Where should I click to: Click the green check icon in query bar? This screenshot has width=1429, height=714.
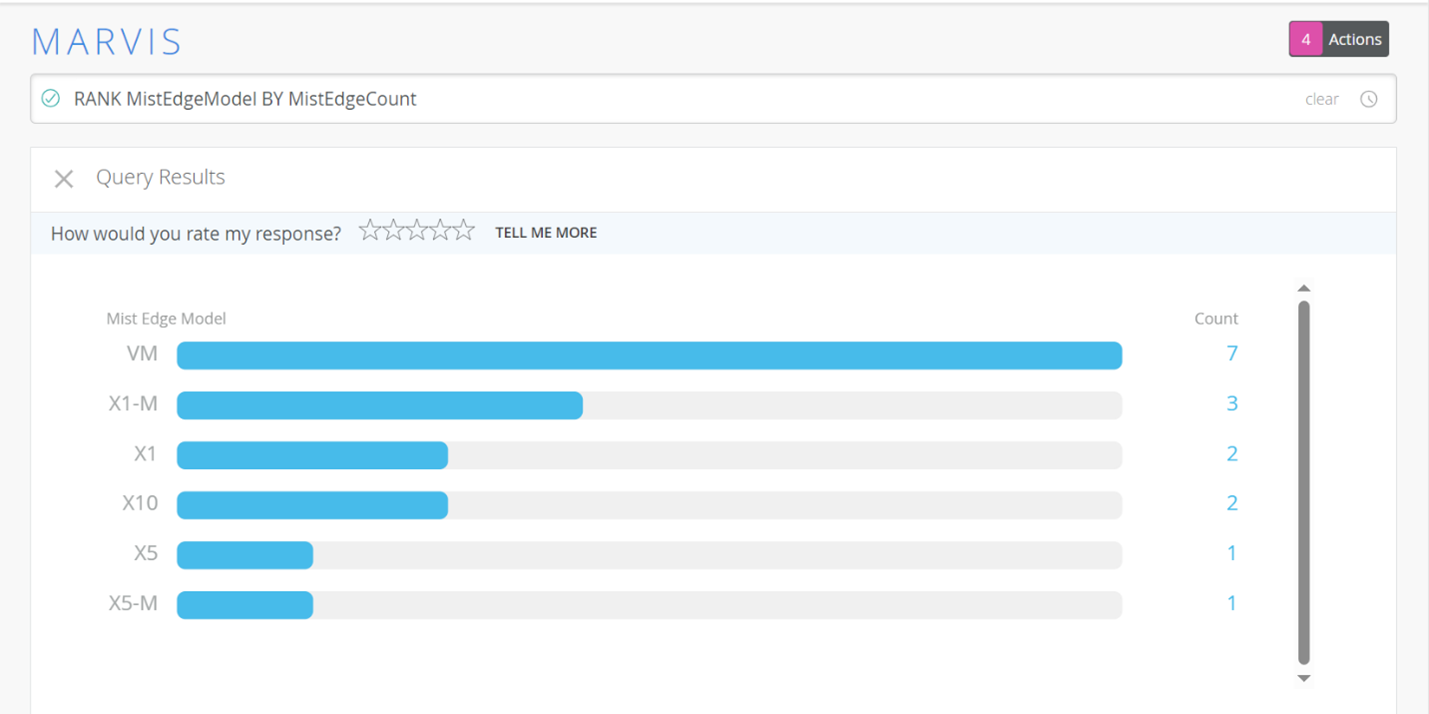point(50,99)
